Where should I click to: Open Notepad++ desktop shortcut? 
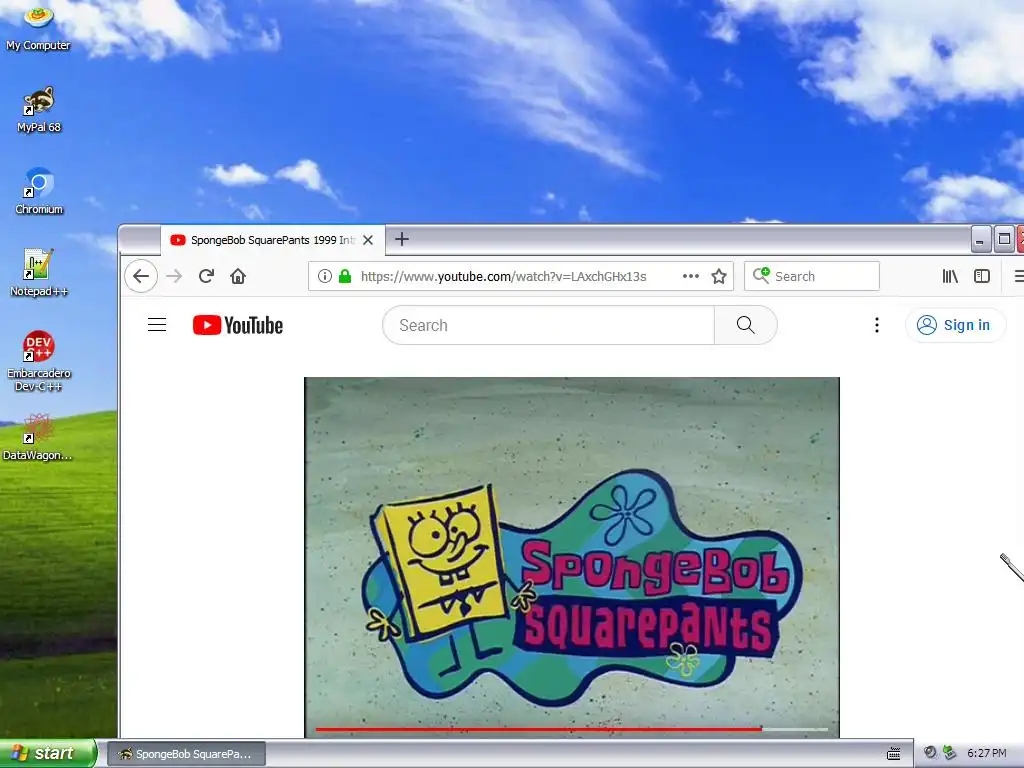click(39, 273)
